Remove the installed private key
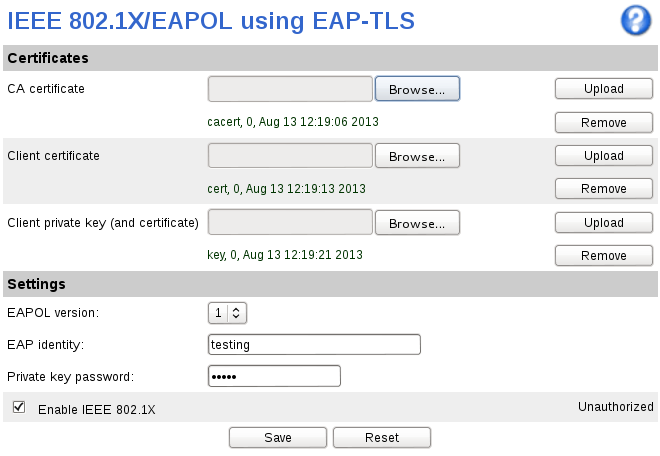 tap(604, 256)
